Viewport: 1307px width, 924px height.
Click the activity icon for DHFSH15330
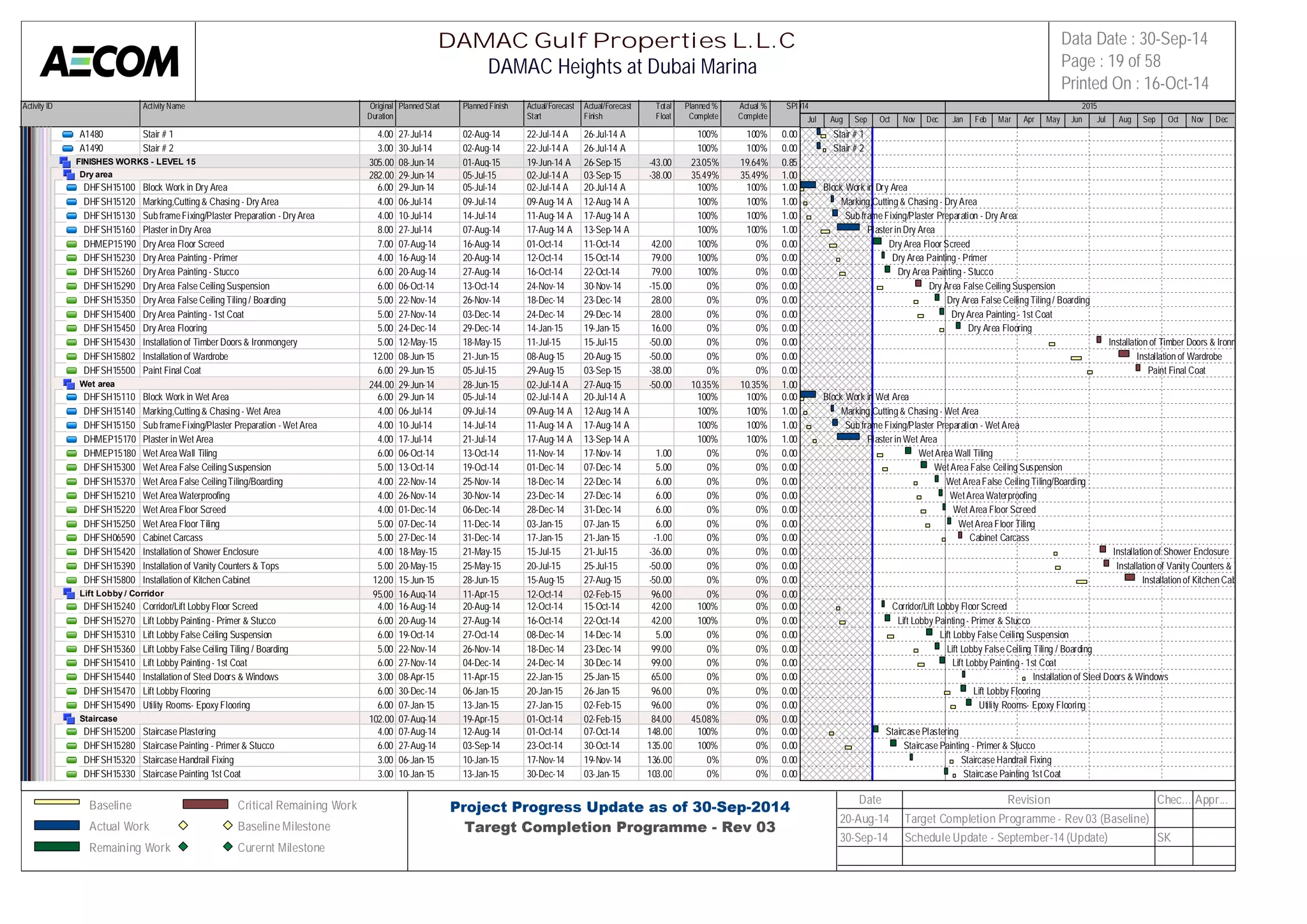(71, 774)
